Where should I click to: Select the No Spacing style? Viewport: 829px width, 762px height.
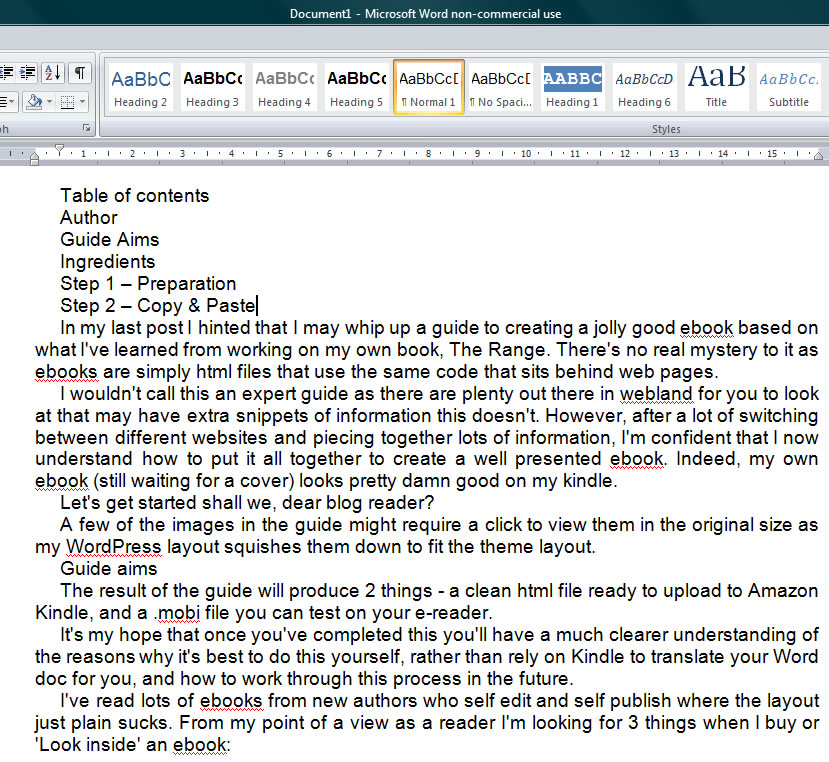(500, 87)
